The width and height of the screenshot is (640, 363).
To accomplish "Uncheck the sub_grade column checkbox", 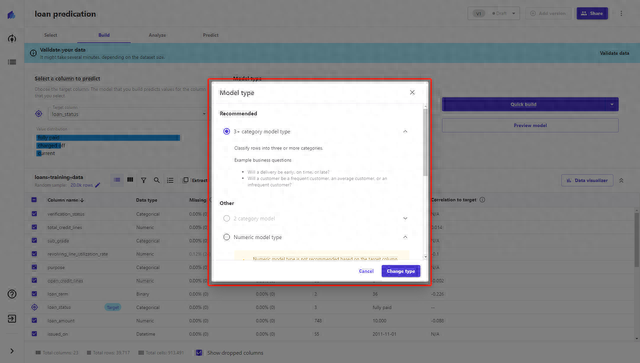I will pos(34,241).
